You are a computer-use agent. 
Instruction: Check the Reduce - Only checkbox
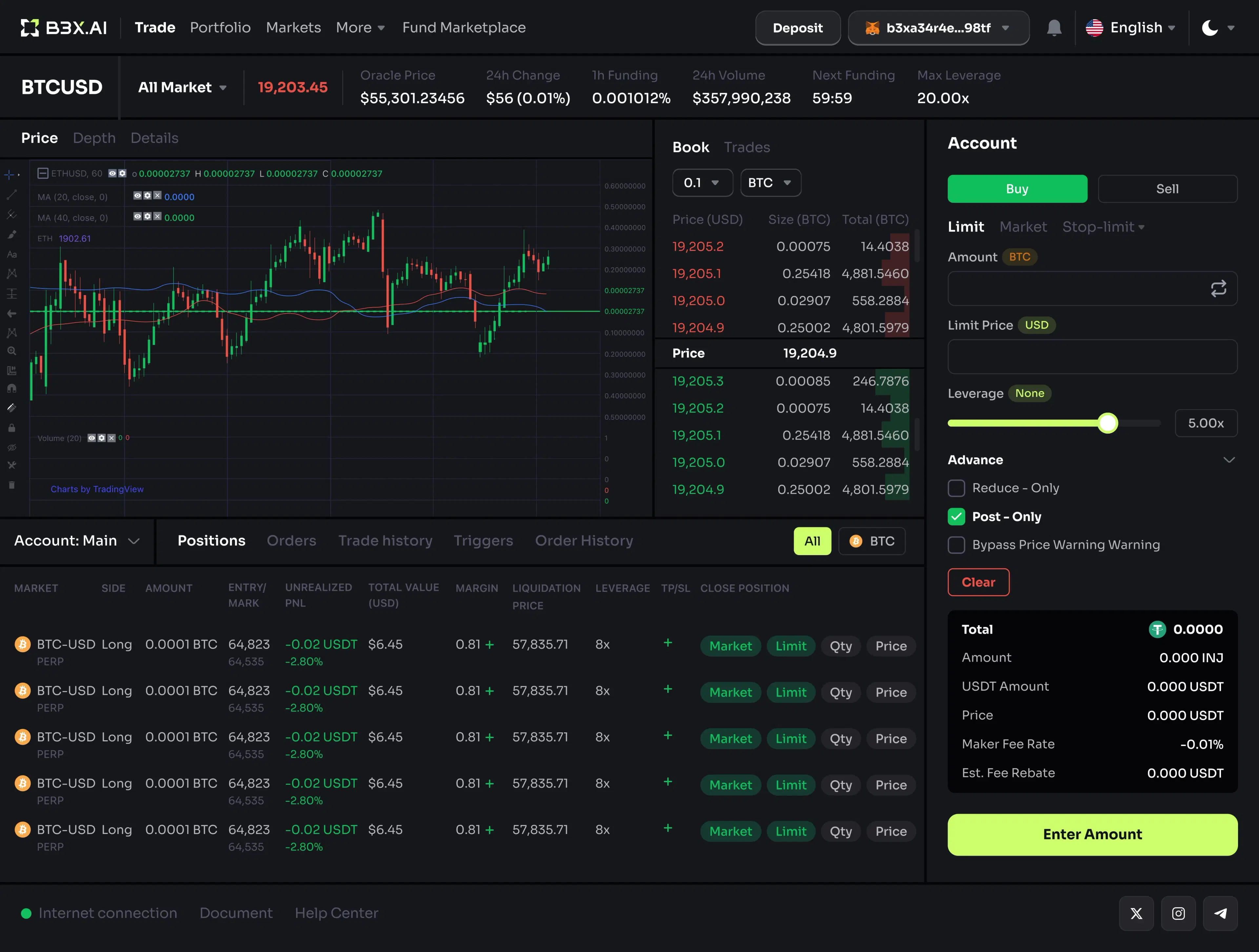pyautogui.click(x=956, y=488)
